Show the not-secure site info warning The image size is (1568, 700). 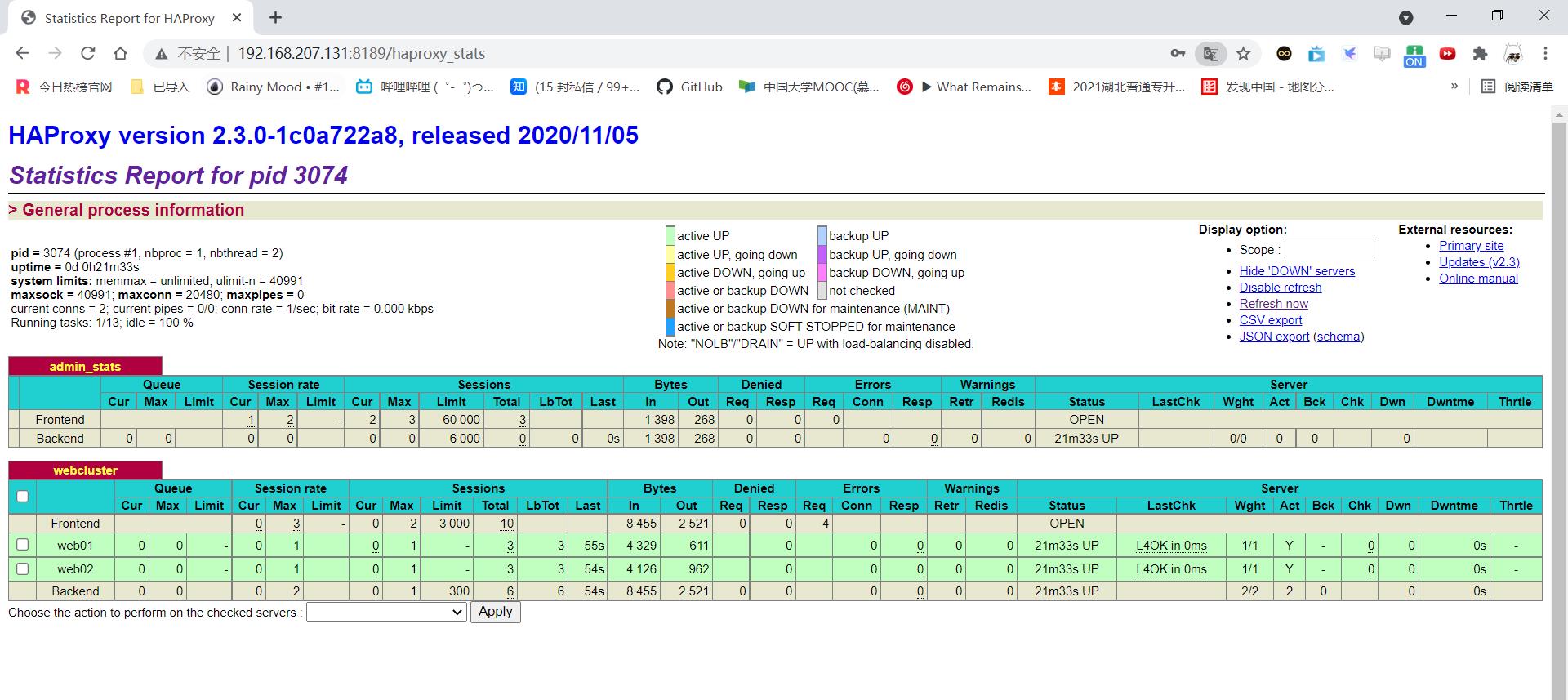(188, 54)
